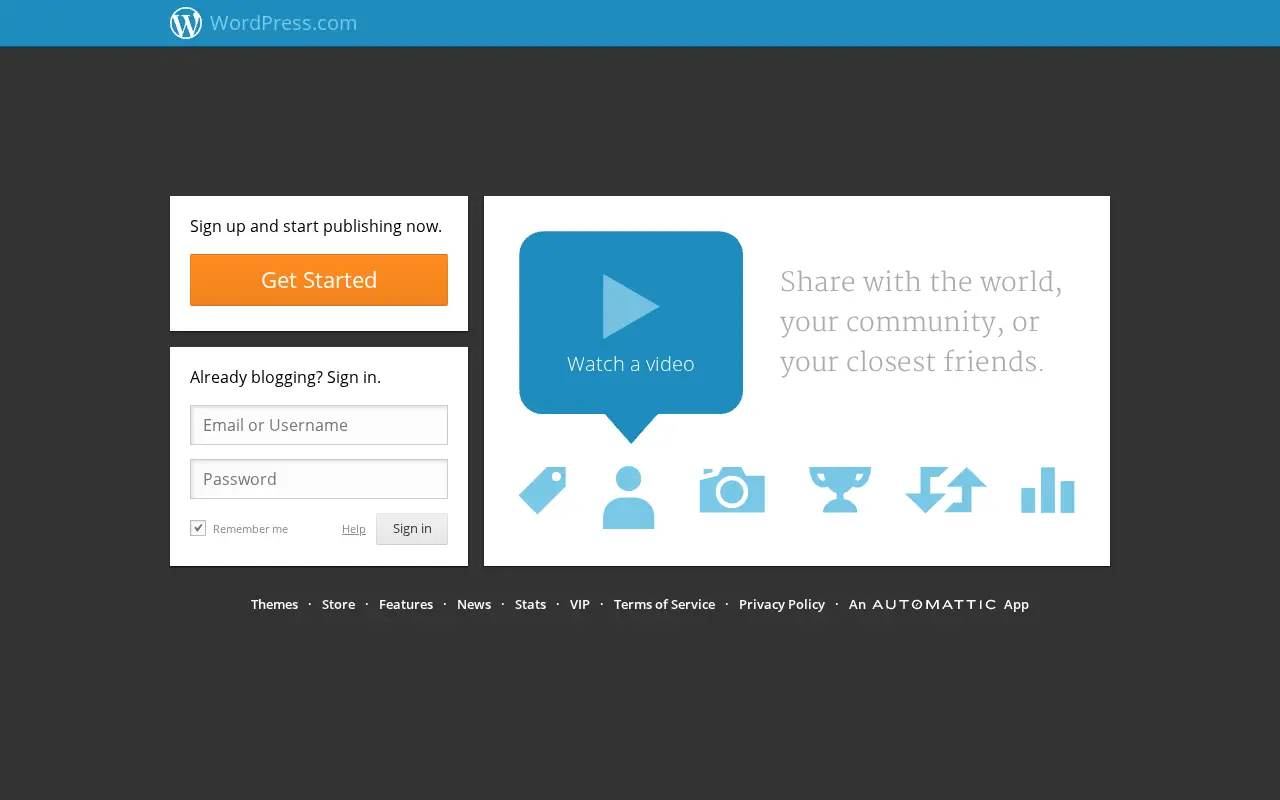
Task: Toggle the Remember me checkbox
Action: coord(198,528)
